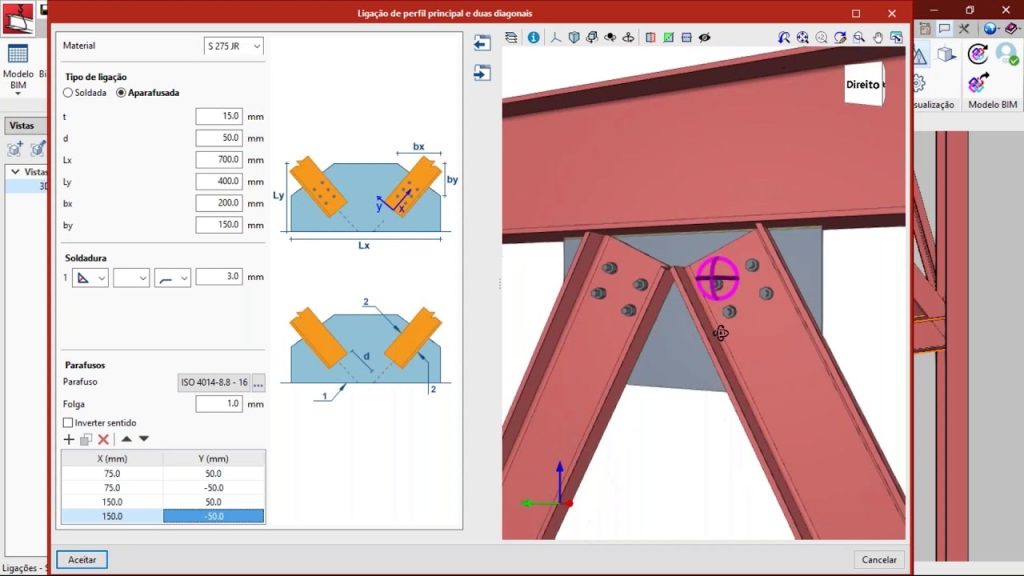
Task: Select the pan hand tool
Action: click(x=876, y=37)
